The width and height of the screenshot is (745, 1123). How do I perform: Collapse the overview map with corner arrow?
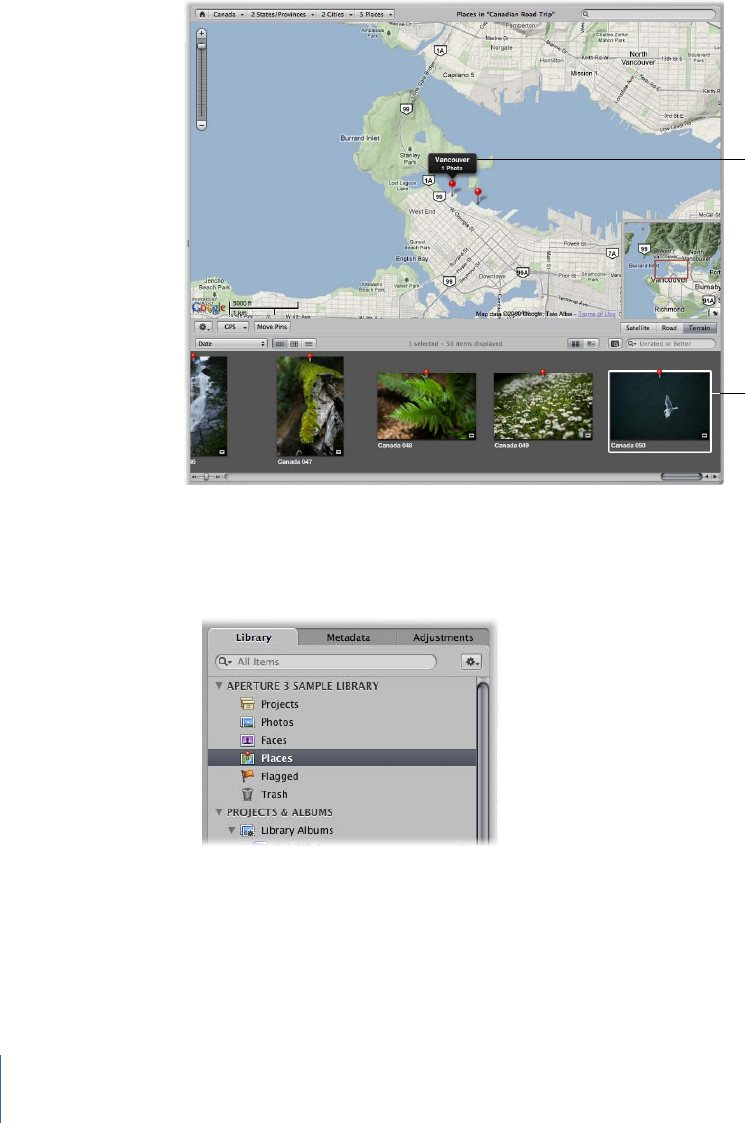[x=713, y=313]
